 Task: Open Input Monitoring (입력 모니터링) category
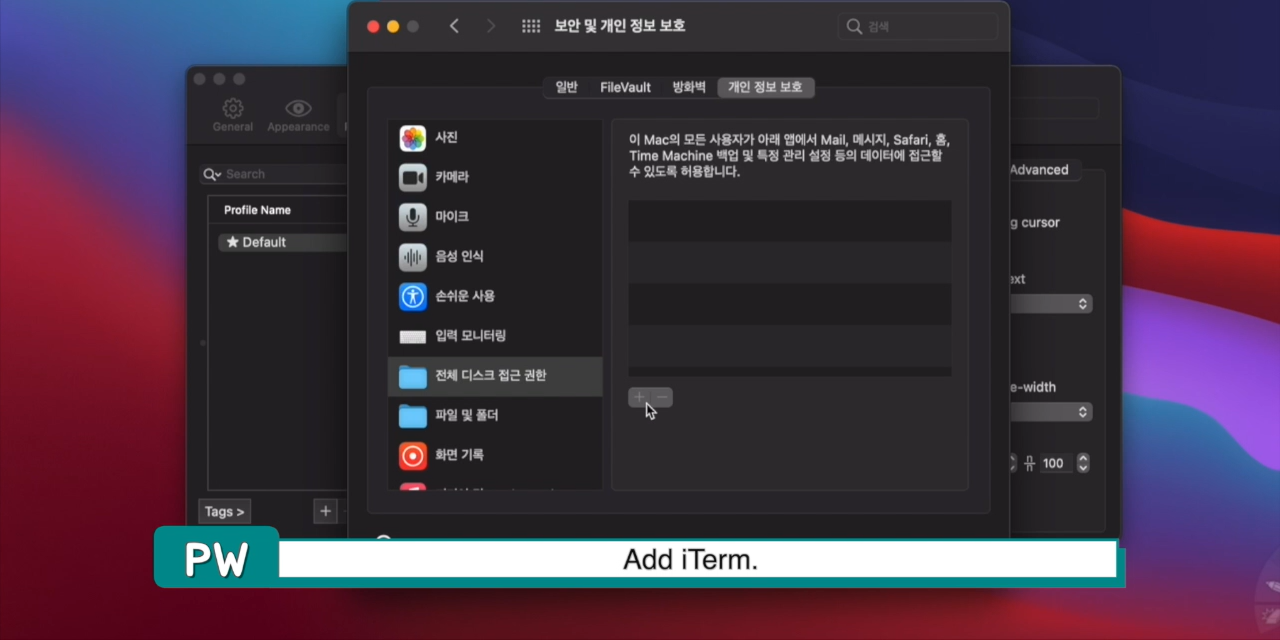click(x=495, y=336)
